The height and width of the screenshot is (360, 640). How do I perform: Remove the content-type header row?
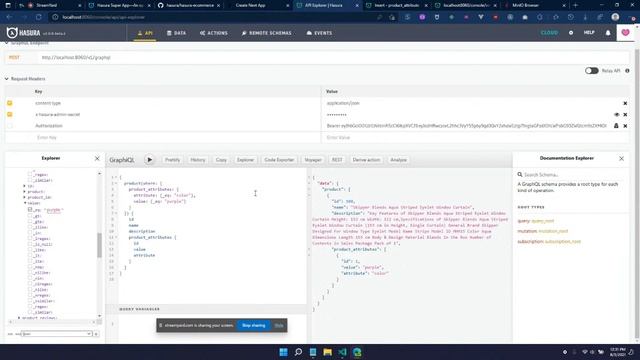tap(625, 103)
